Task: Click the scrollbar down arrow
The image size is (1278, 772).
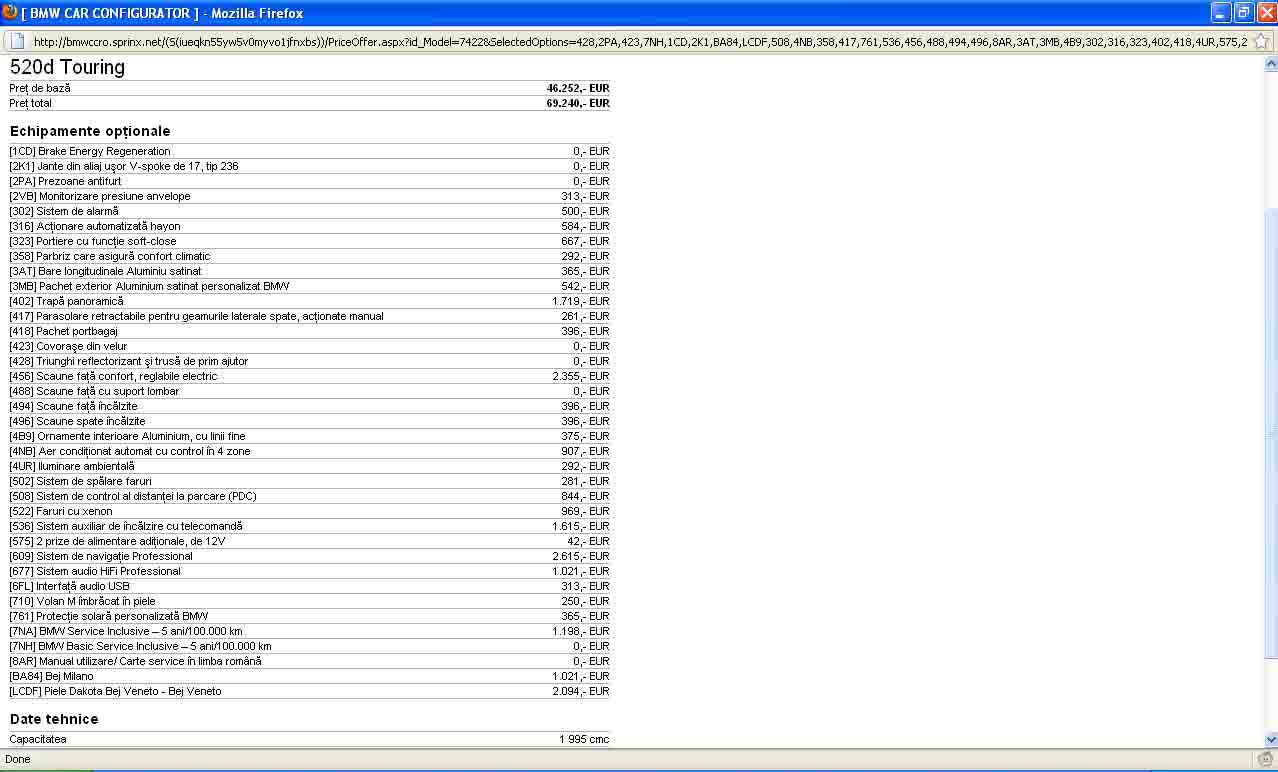Action: (1270, 740)
